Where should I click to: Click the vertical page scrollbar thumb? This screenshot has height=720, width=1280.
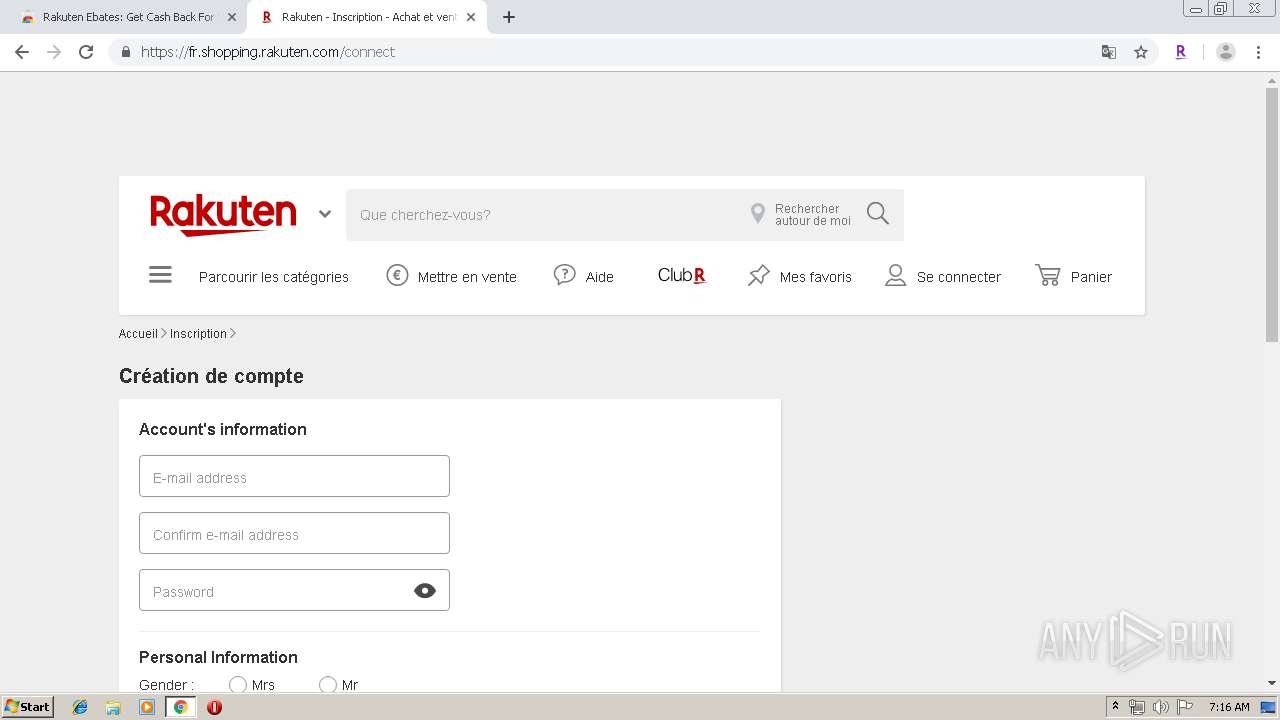coord(1272,215)
